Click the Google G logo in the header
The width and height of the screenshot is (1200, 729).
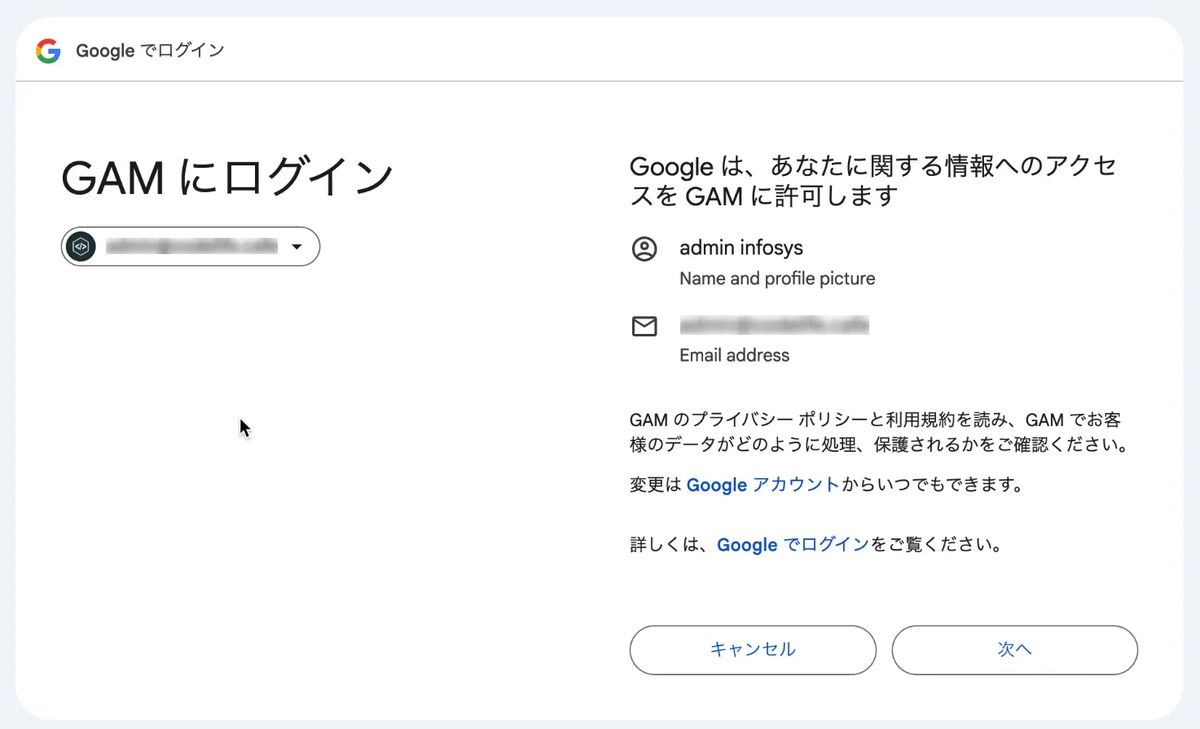47,50
